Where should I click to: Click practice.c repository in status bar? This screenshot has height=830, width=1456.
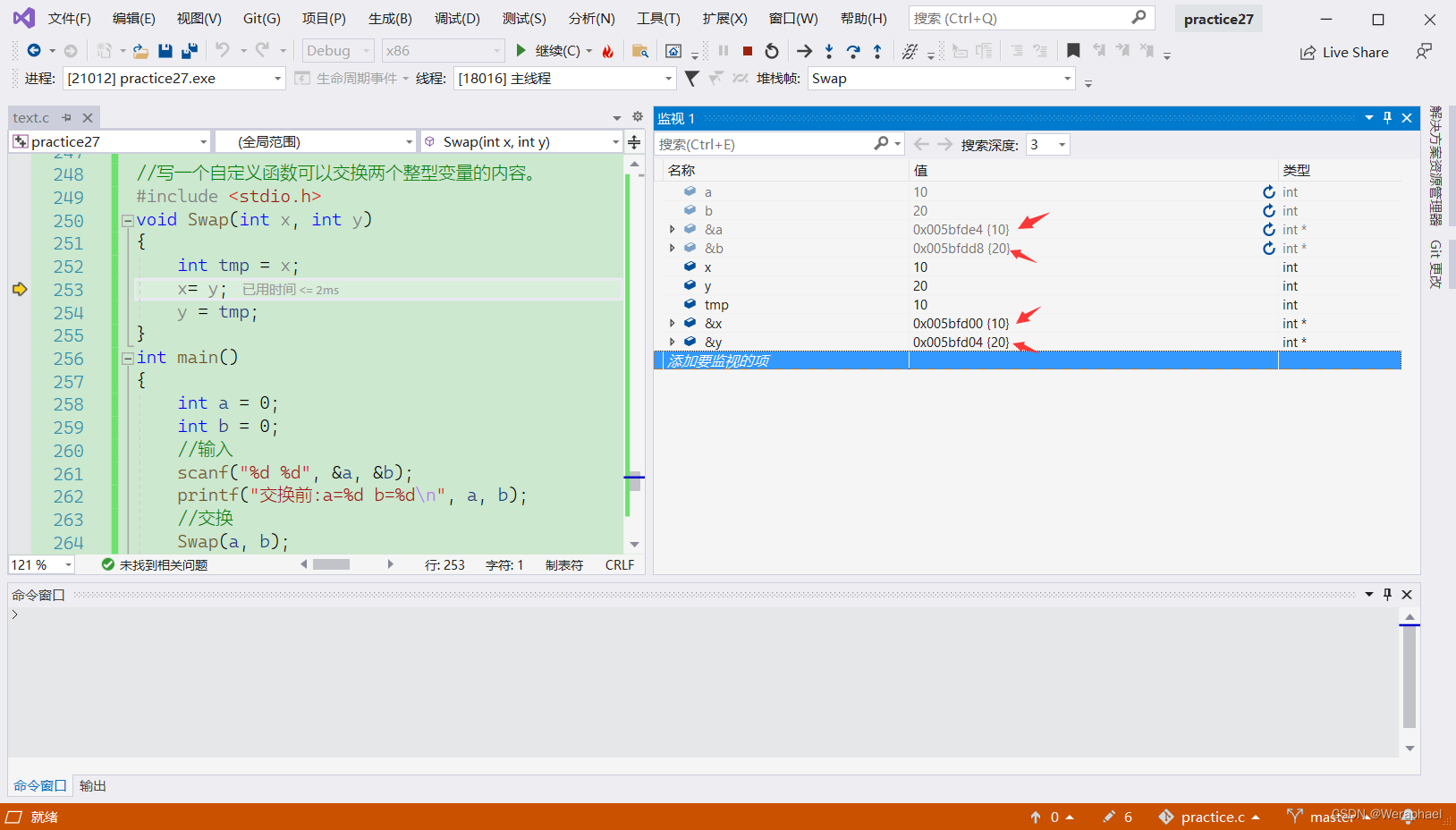(1209, 817)
